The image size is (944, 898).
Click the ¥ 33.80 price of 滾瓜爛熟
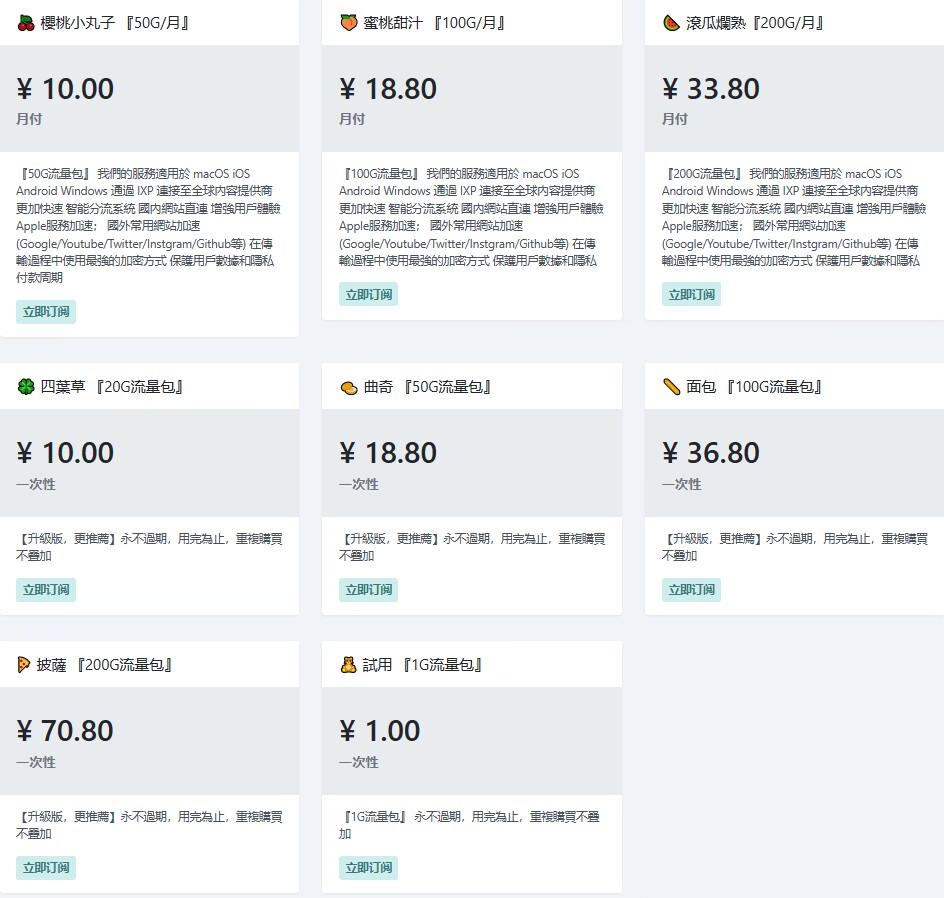click(x=711, y=89)
